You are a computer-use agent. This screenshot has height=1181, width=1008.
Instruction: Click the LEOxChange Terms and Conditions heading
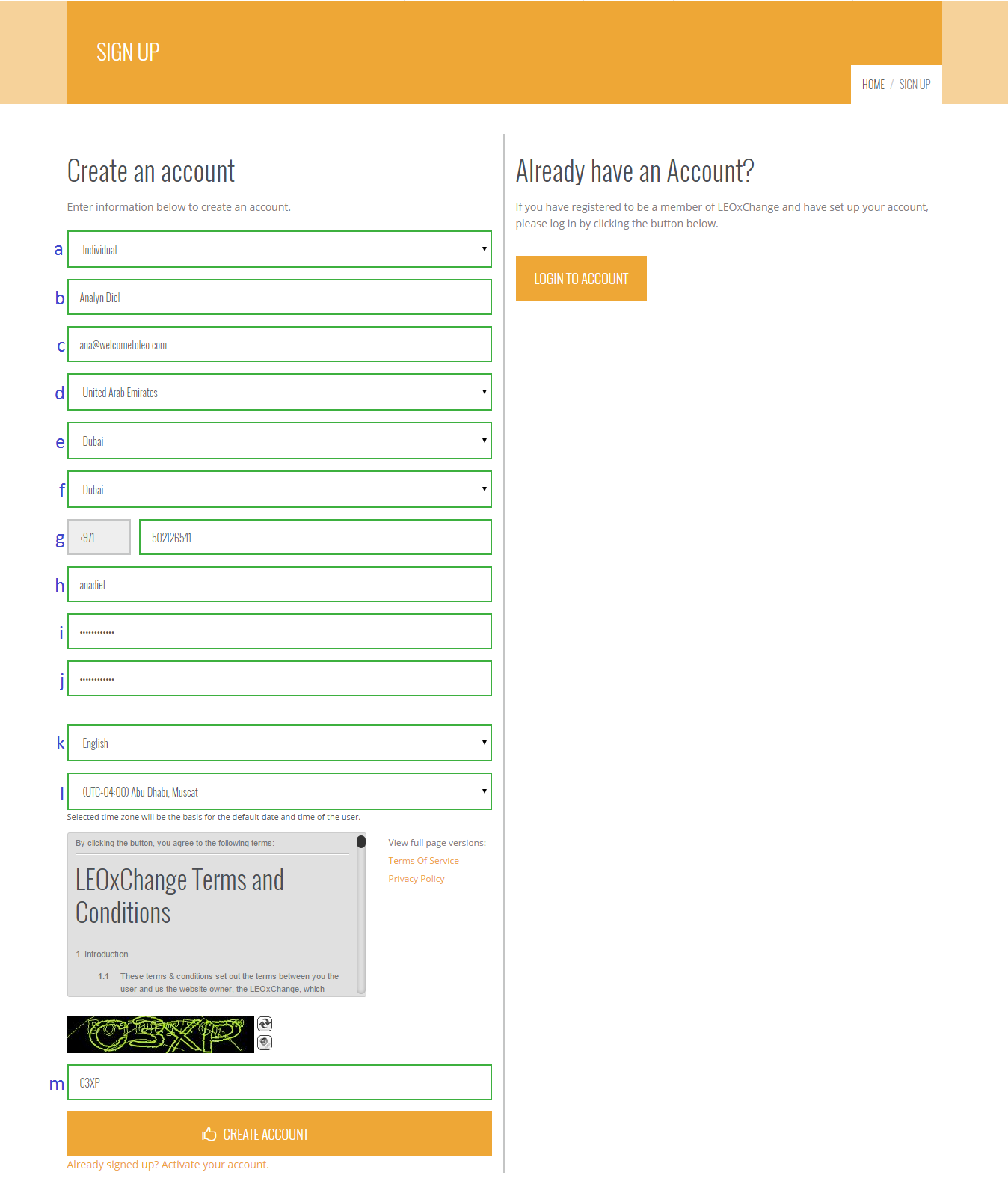tap(179, 896)
